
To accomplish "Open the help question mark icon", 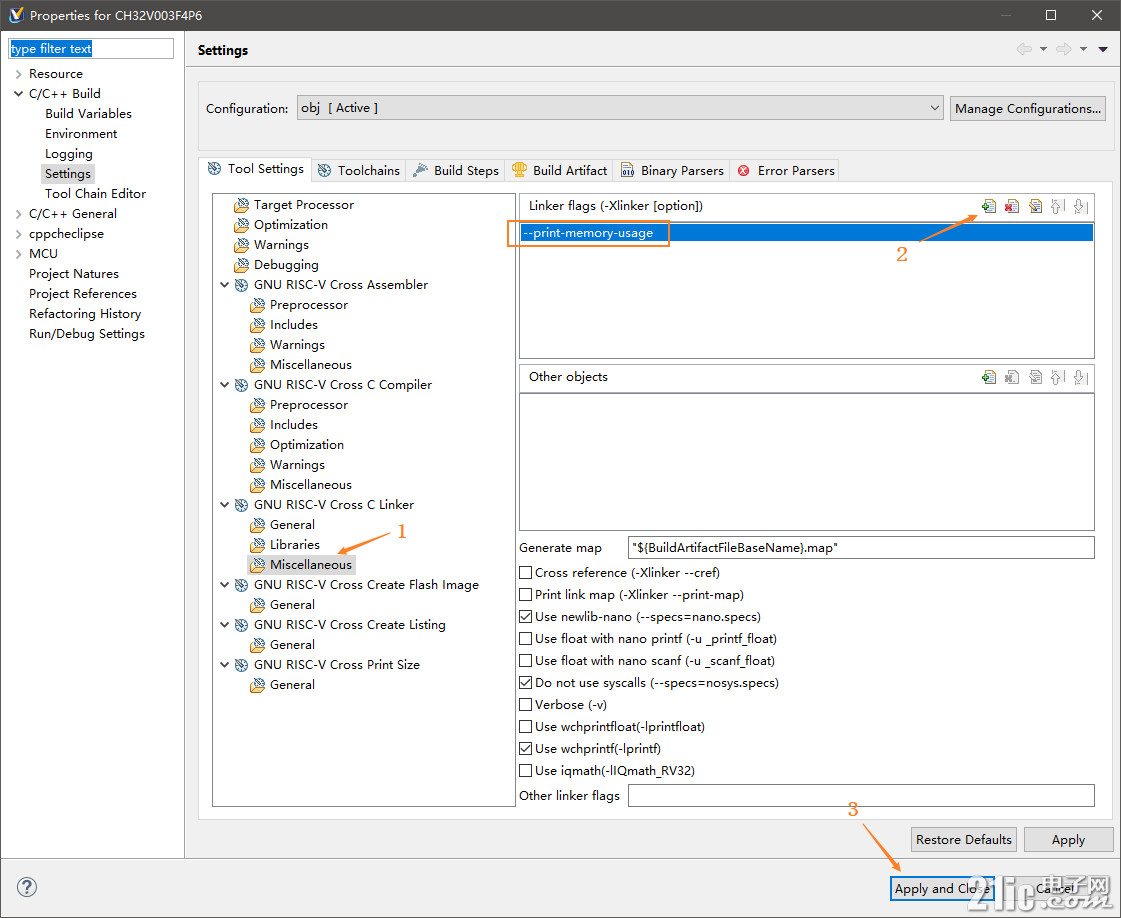I will coord(26,887).
